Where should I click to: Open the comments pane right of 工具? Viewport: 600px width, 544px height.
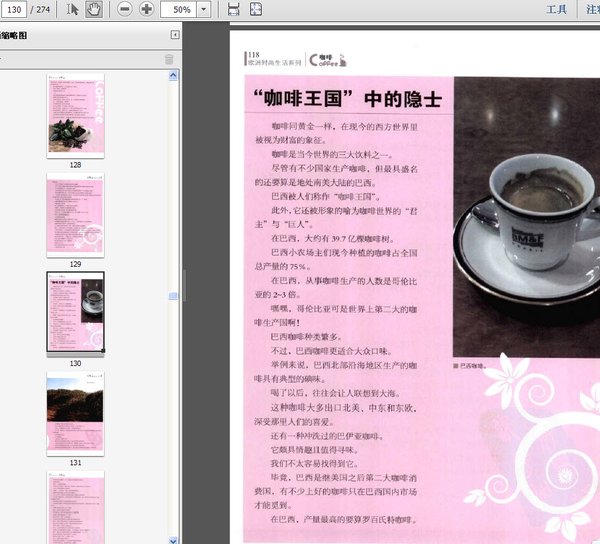tap(592, 9)
